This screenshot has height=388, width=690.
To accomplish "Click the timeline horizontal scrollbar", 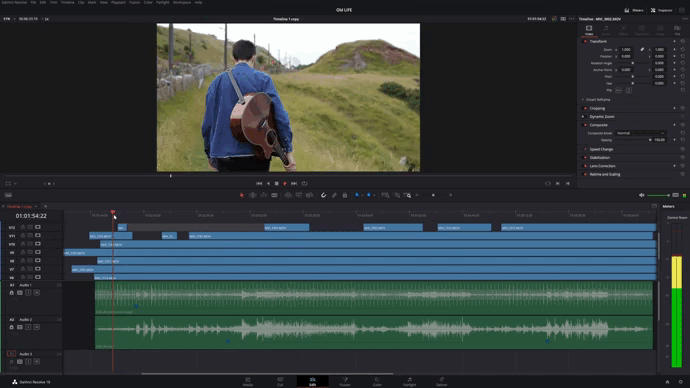I will pyautogui.click(x=267, y=374).
